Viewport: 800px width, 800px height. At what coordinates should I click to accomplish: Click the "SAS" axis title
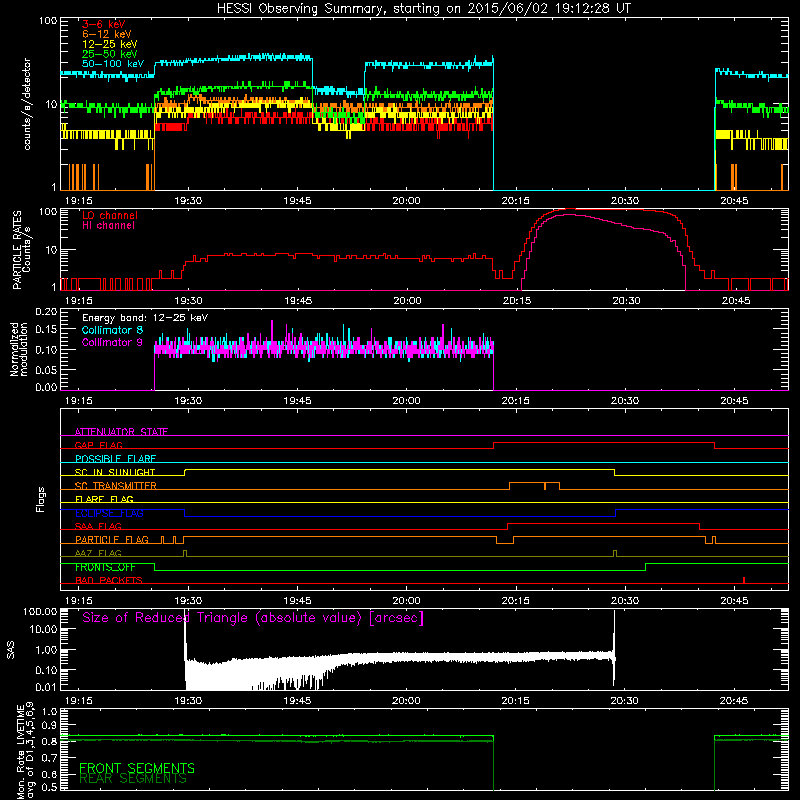[11, 650]
